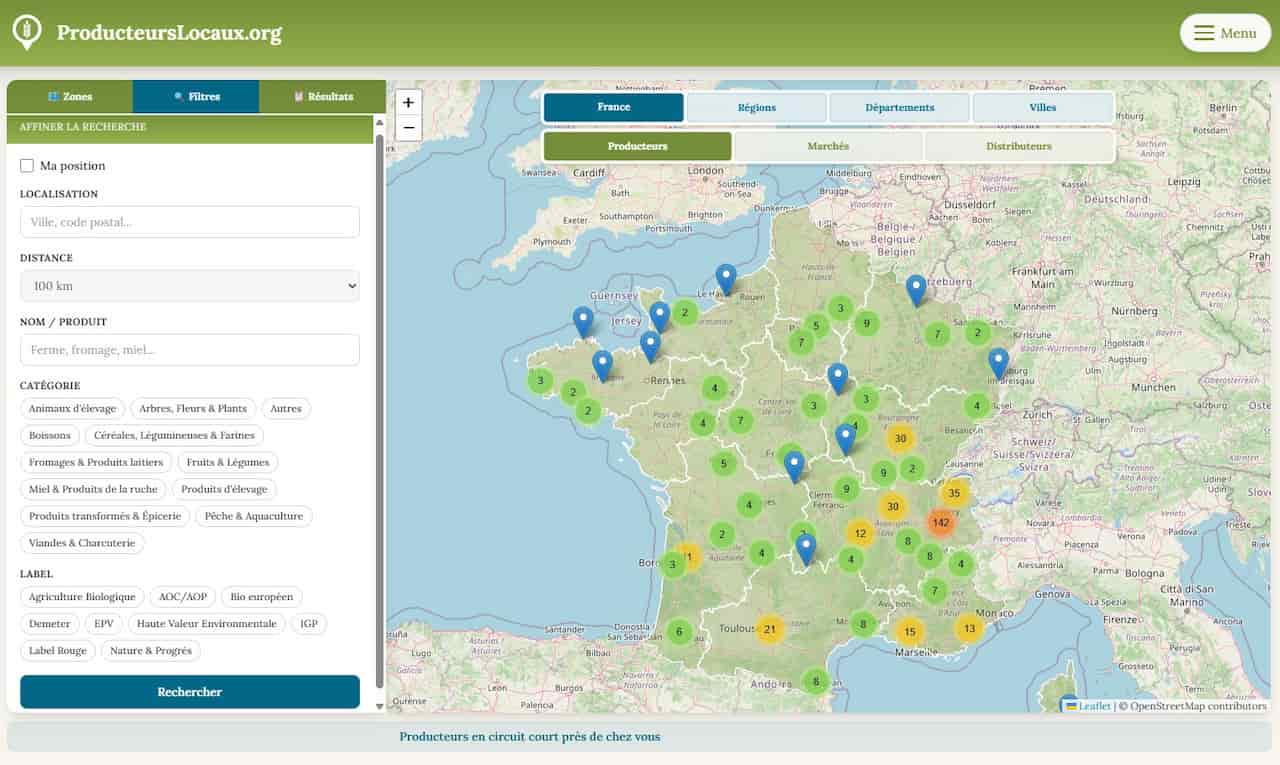Click the Rechercher button
The height and width of the screenshot is (765, 1280).
[190, 692]
